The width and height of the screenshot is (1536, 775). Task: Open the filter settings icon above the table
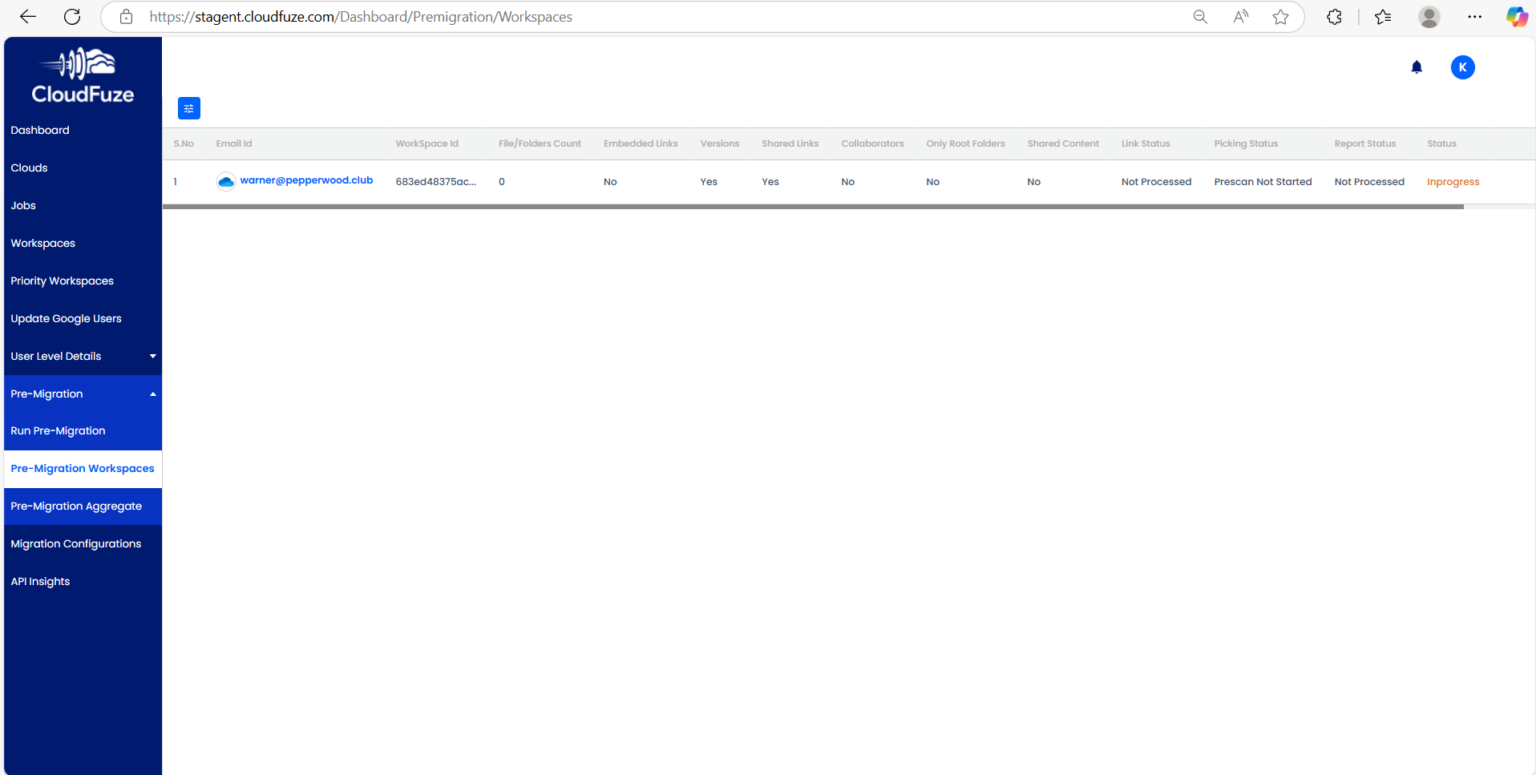pos(189,108)
